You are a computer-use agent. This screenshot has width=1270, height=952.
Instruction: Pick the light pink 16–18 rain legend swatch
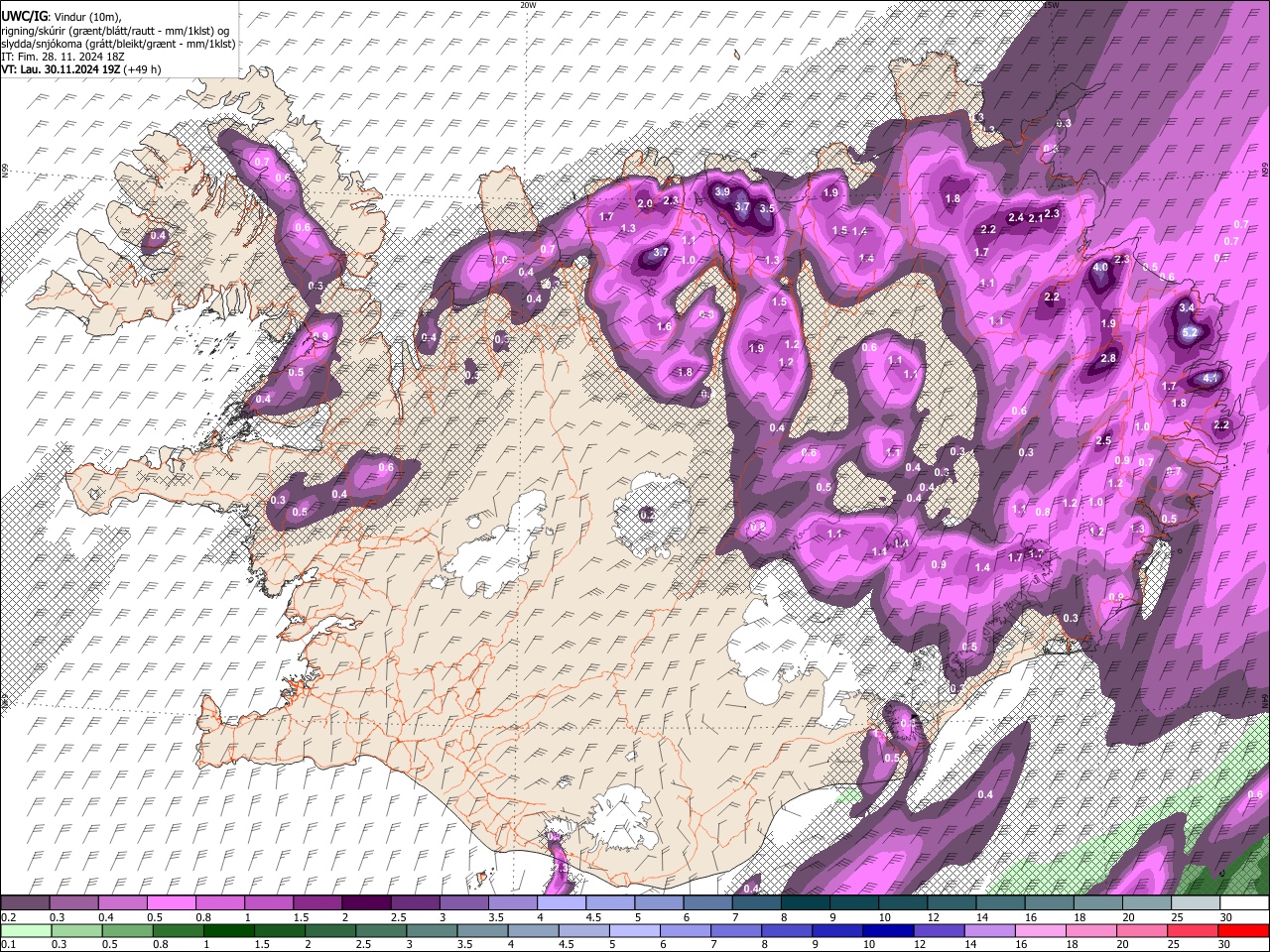(x=1040, y=931)
